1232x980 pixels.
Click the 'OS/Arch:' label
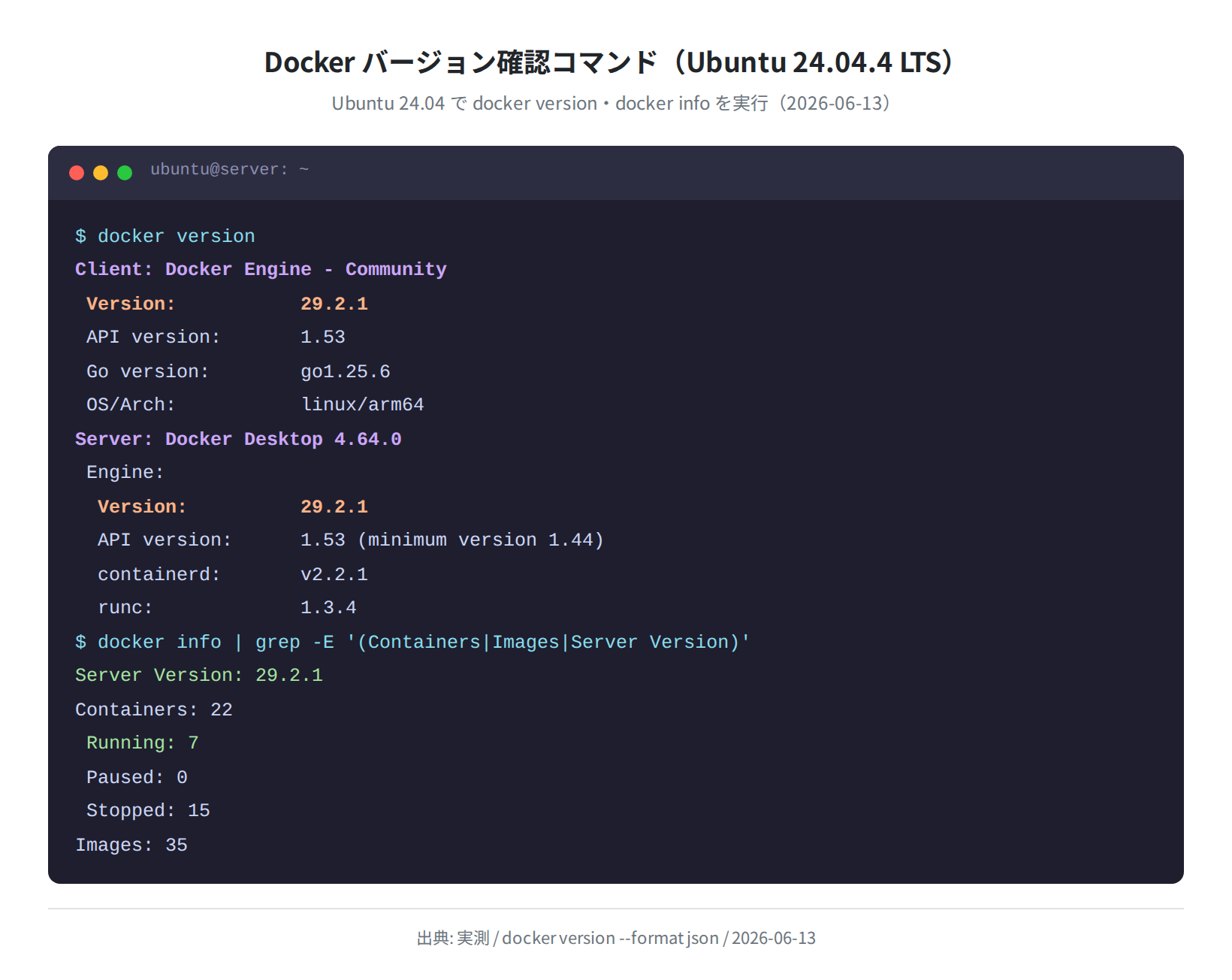pos(131,404)
